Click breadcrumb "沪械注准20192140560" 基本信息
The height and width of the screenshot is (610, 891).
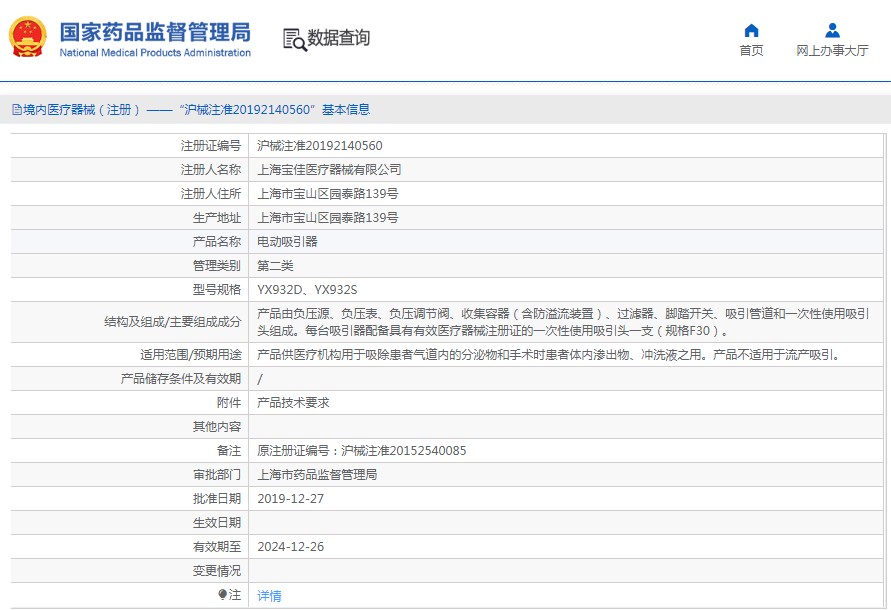(x=274, y=110)
